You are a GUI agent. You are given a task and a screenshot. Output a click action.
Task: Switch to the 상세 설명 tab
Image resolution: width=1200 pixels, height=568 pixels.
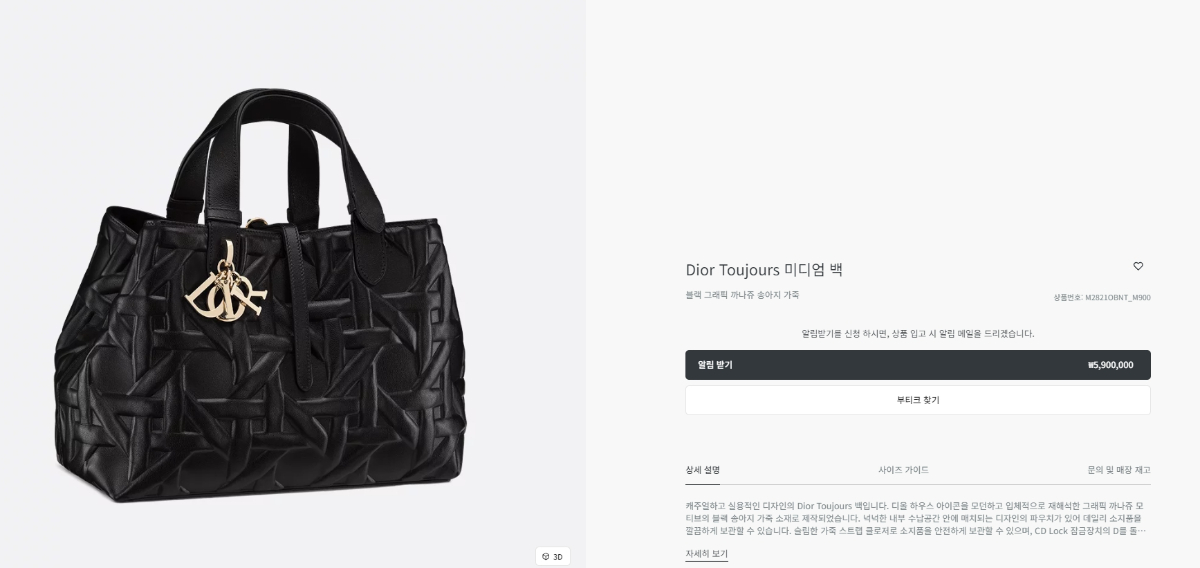coord(702,470)
